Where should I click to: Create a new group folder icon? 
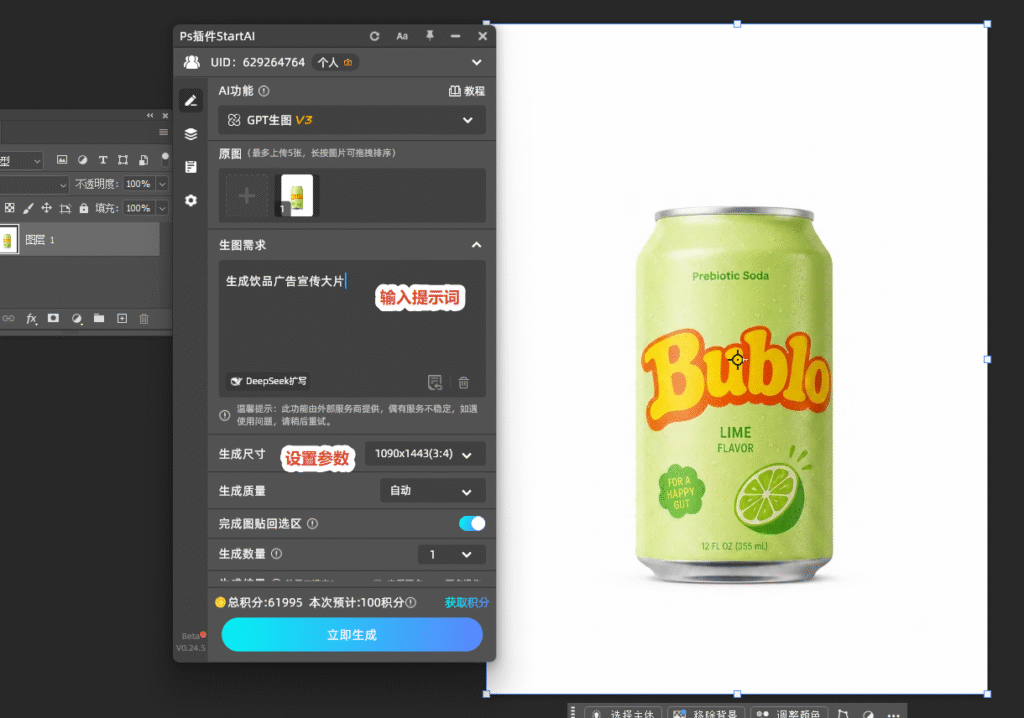pyautogui.click(x=99, y=318)
